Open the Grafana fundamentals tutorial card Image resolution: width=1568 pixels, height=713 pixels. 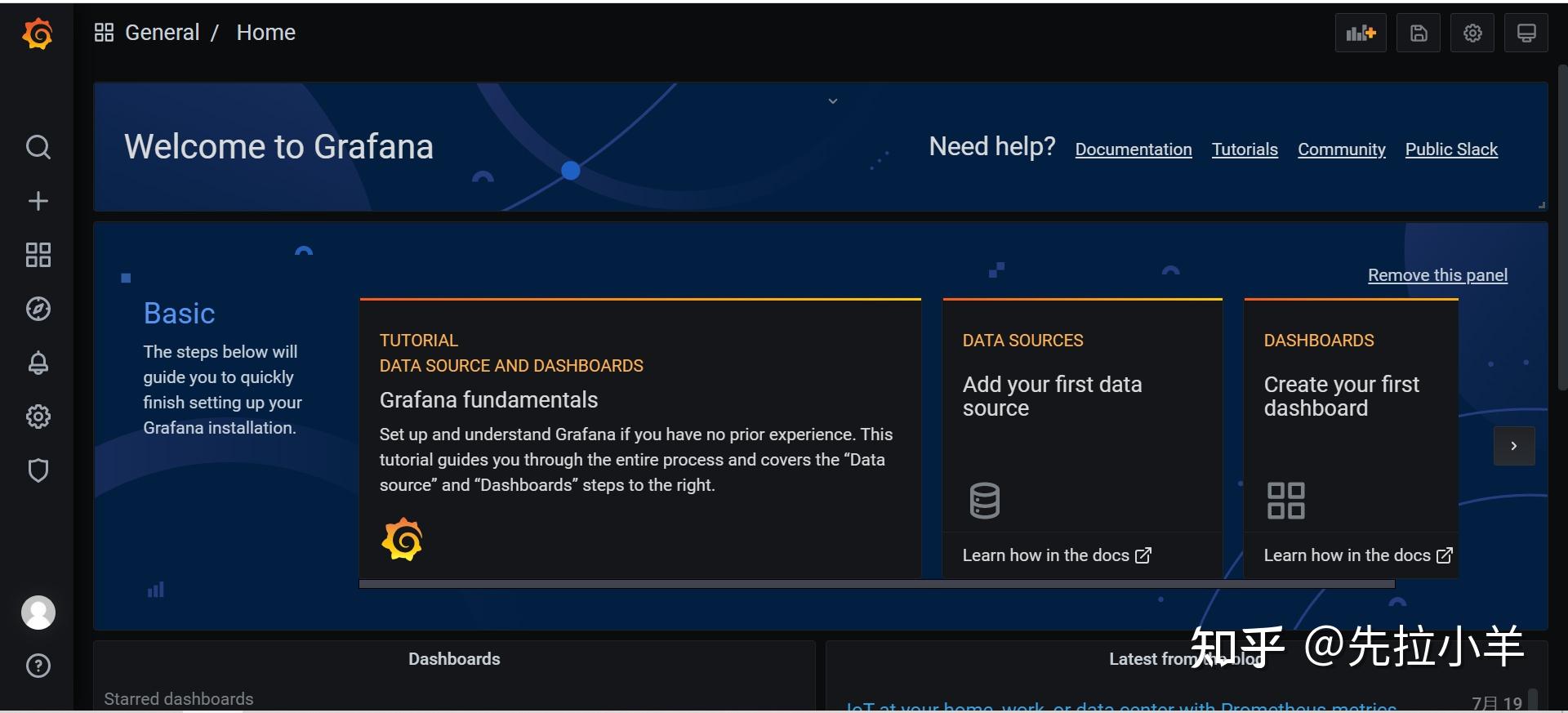click(x=640, y=439)
